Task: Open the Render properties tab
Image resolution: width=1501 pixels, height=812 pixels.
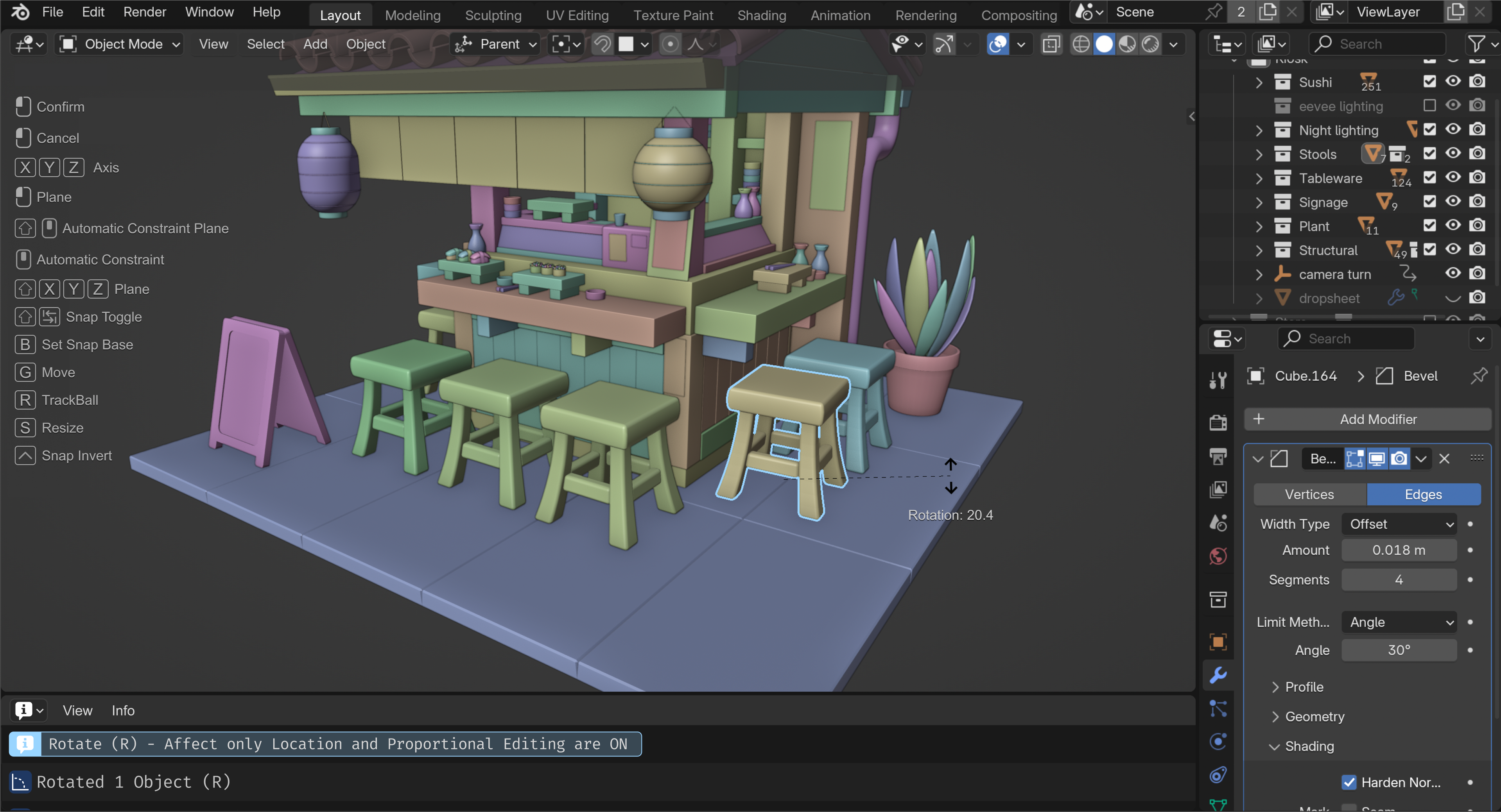Action: [1218, 422]
